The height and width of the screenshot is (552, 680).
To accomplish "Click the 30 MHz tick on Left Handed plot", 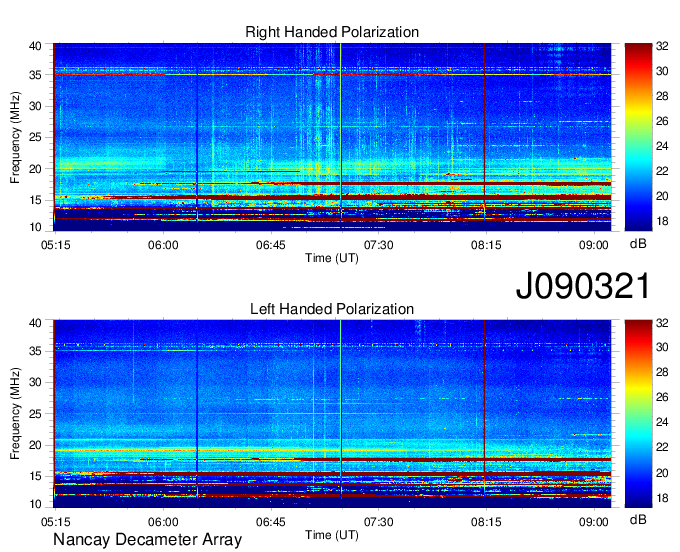I will click(x=35, y=382).
